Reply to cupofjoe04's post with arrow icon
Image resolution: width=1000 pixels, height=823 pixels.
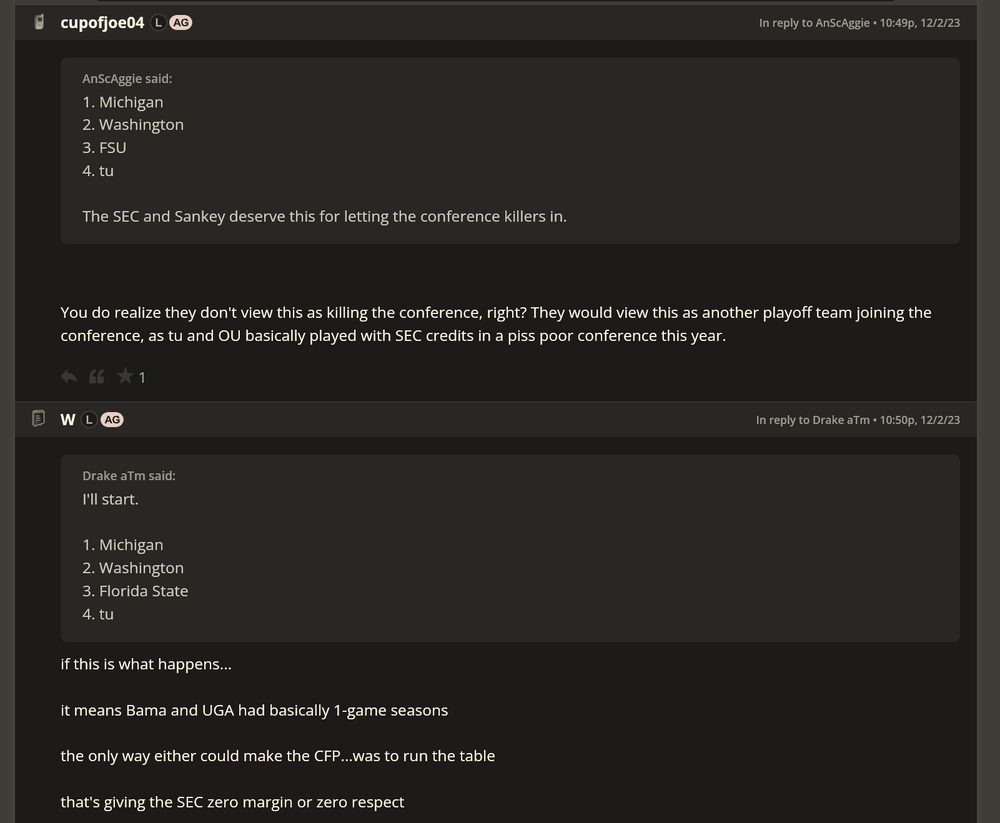[69, 377]
